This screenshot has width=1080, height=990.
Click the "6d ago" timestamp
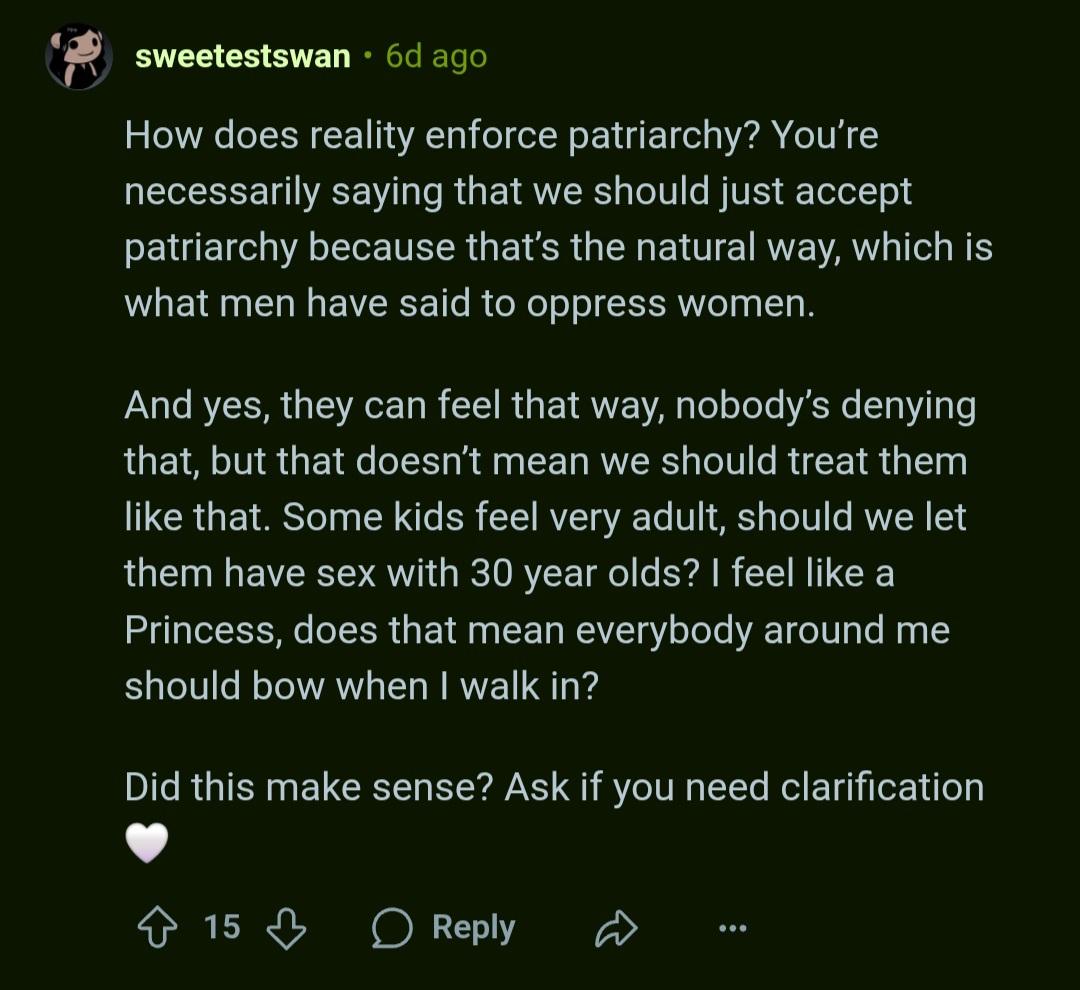click(x=436, y=57)
